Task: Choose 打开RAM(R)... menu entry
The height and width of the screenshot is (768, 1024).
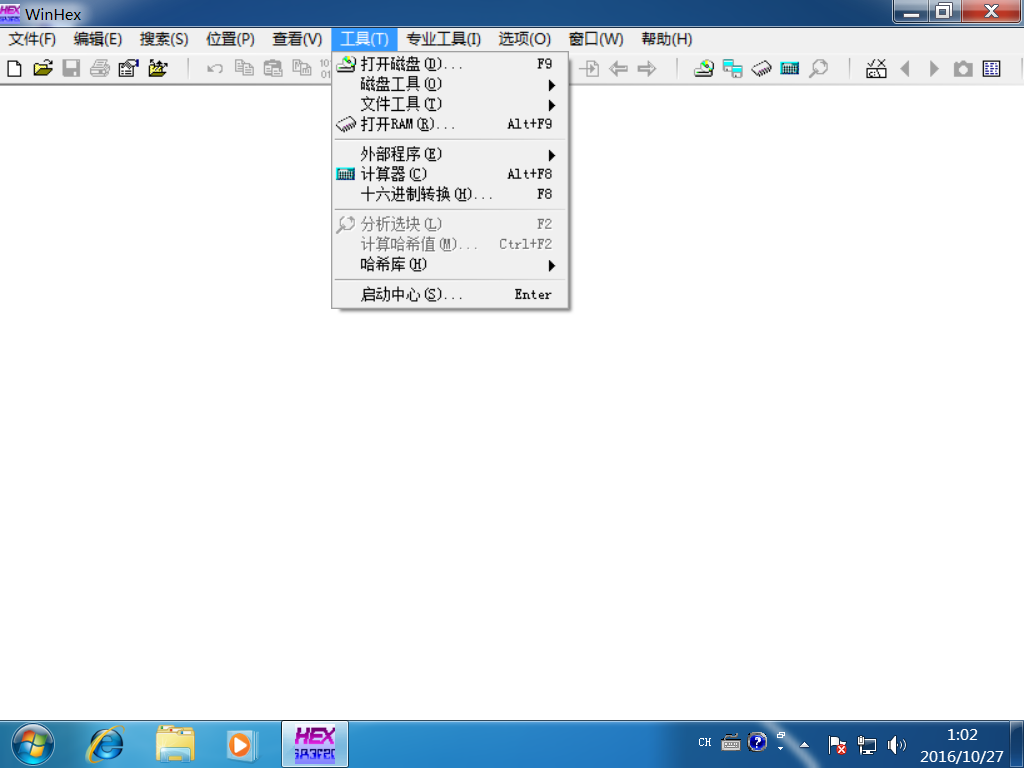Action: [450, 124]
